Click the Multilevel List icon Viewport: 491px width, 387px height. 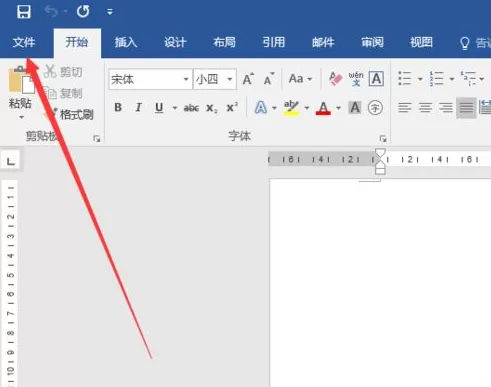(468, 79)
